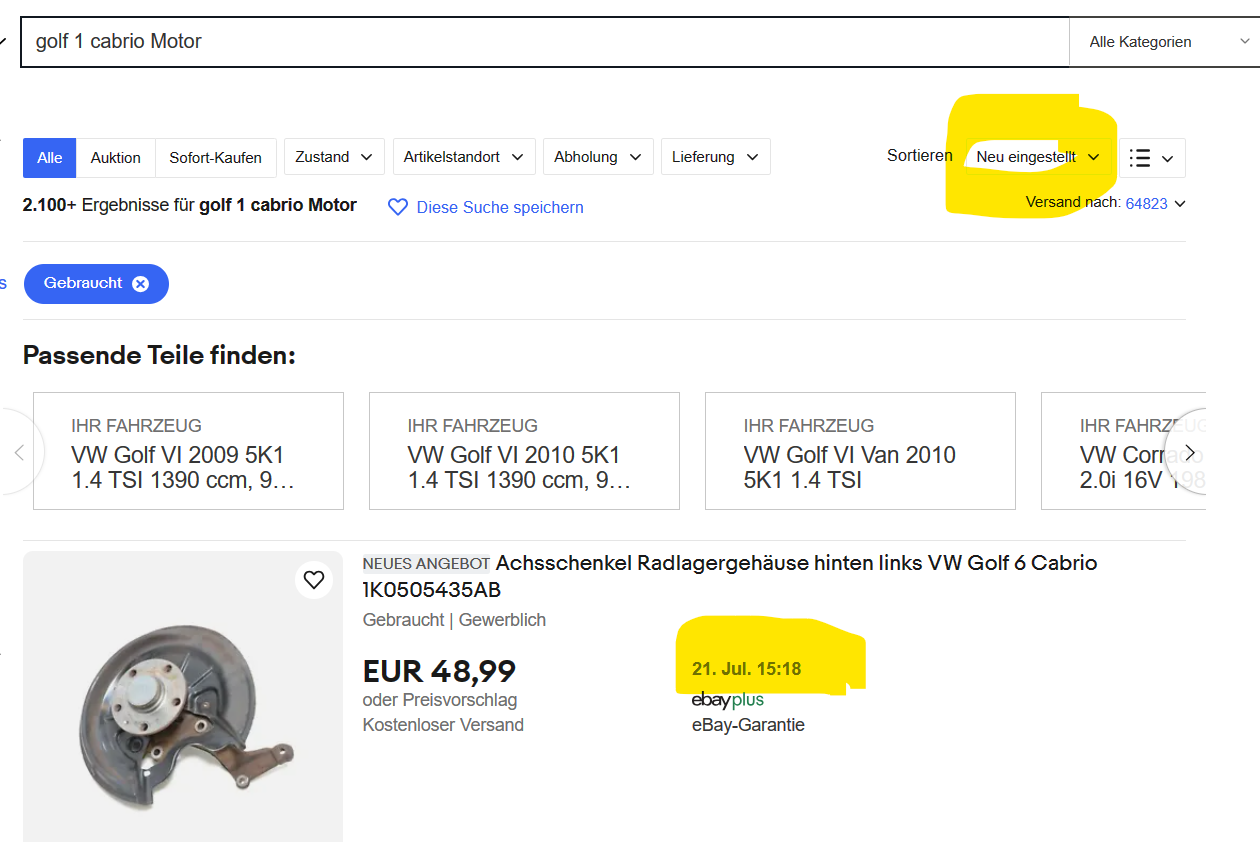
Task: Select the VW Golf VI 2009 5K1 vehicle card
Action: 188,451
